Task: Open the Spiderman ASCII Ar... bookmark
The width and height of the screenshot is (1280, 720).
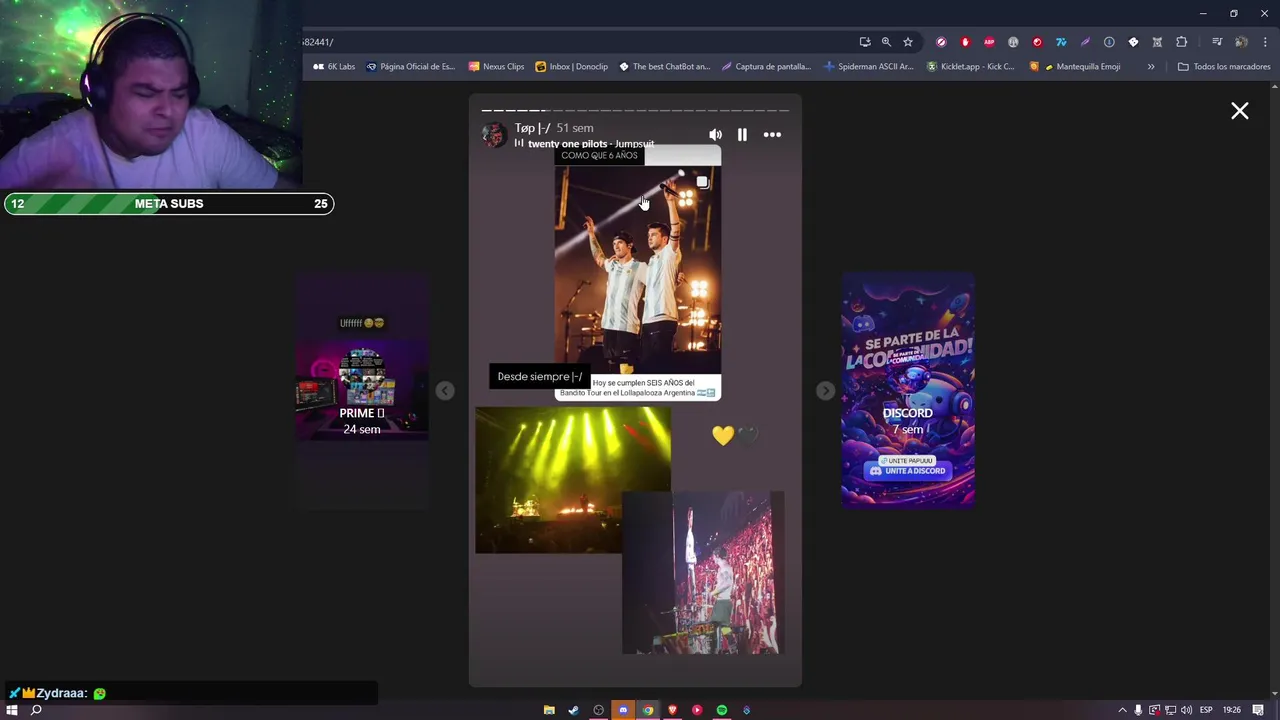Action: tap(869, 66)
